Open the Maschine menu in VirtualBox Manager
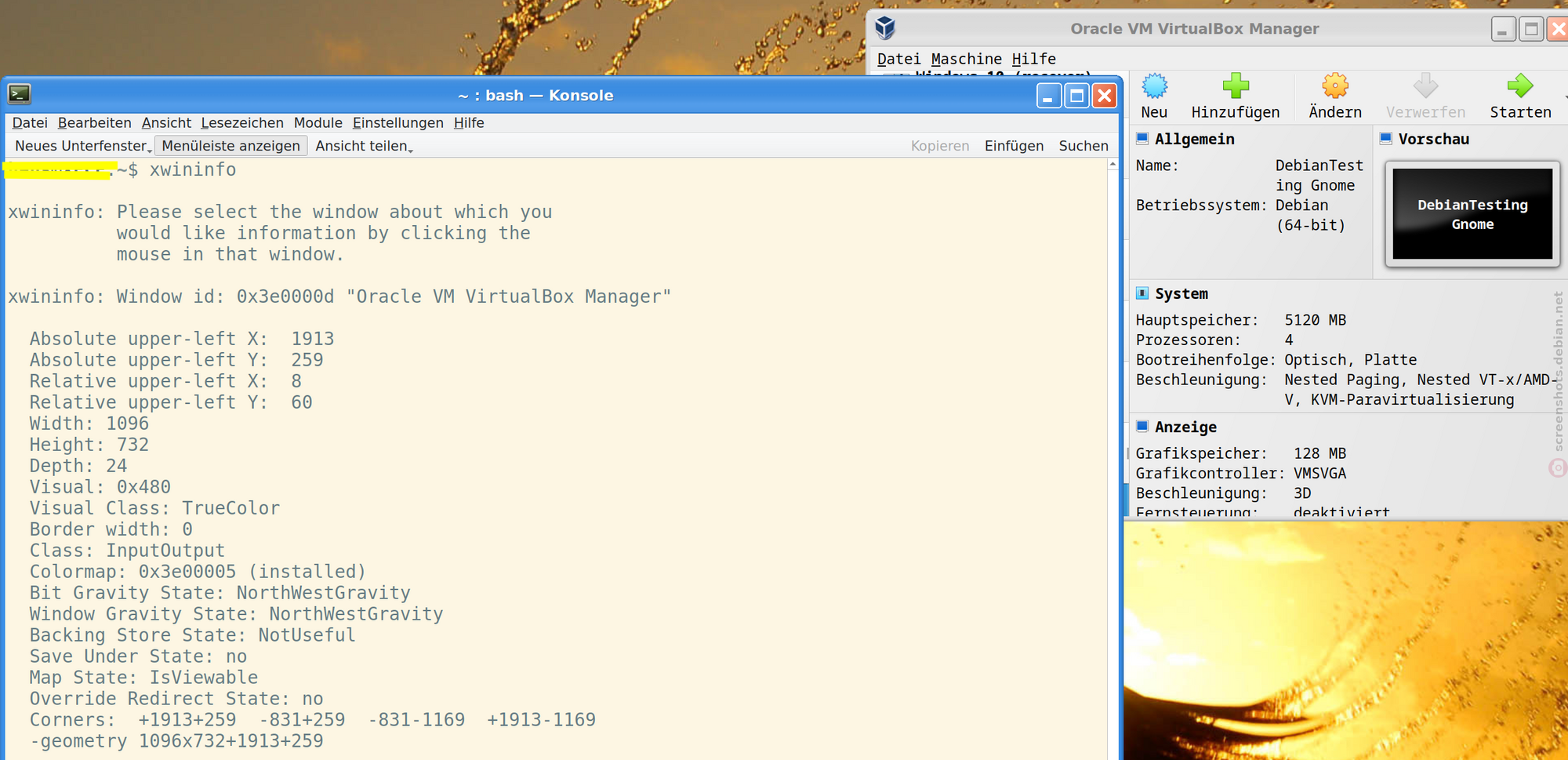The image size is (1568, 760). tap(967, 59)
